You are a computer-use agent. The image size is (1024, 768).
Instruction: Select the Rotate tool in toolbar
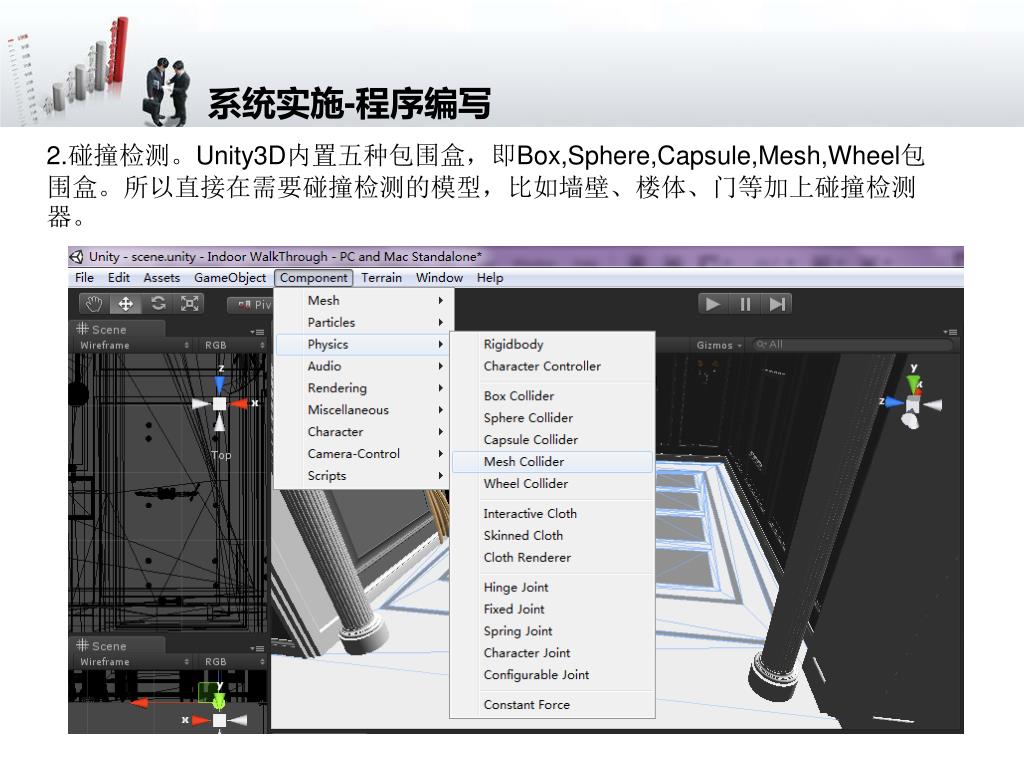pos(158,304)
